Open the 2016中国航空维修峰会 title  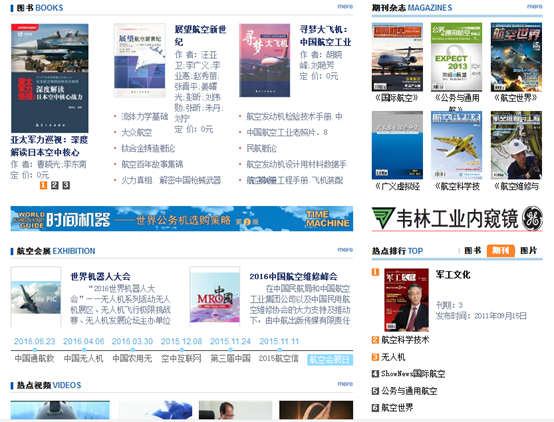pyautogui.click(x=293, y=276)
